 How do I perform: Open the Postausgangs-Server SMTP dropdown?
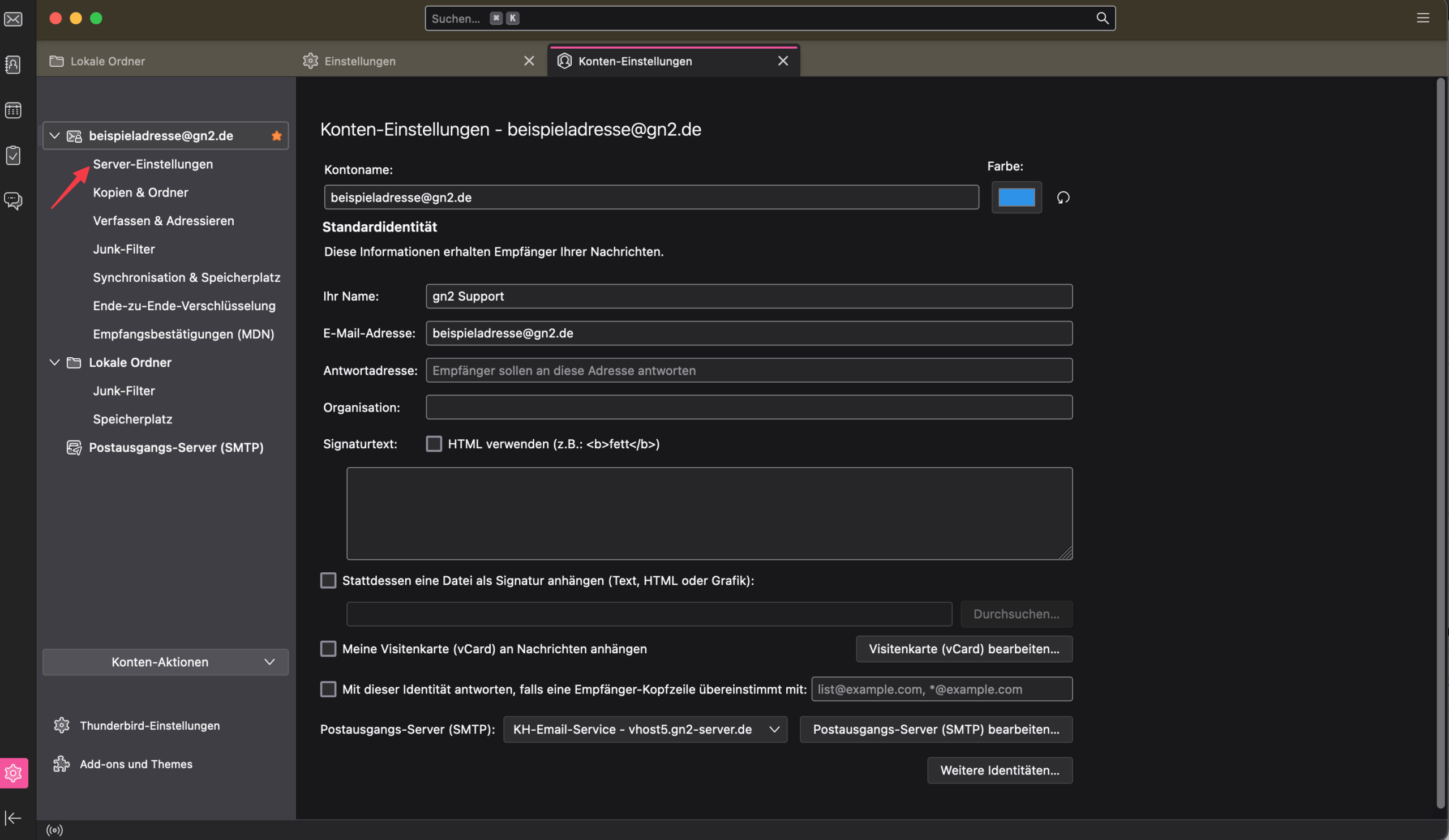(645, 730)
